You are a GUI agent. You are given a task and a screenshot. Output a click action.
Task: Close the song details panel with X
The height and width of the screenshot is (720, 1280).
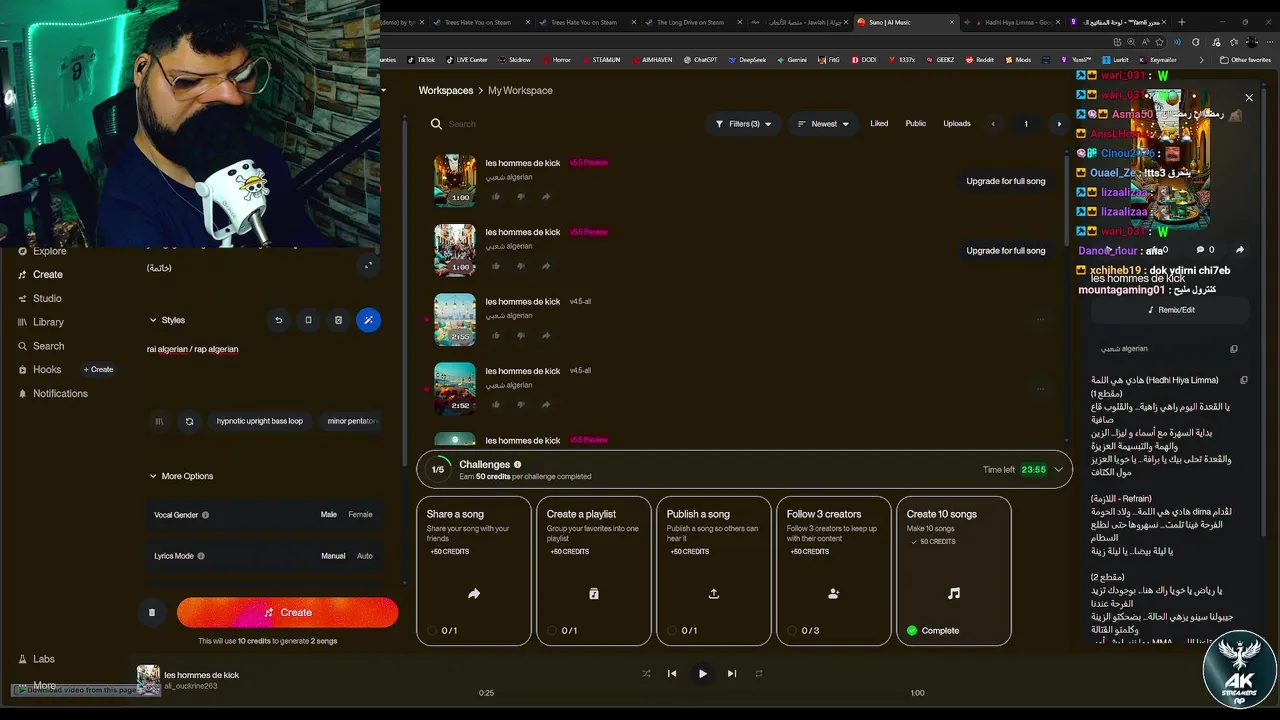[x=1249, y=98]
